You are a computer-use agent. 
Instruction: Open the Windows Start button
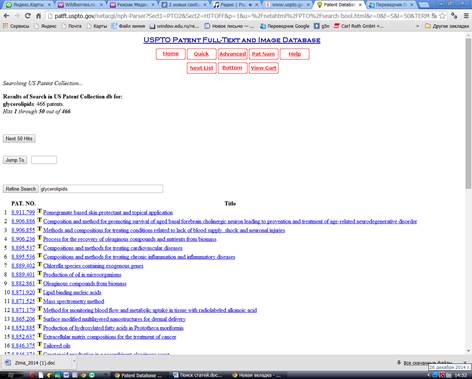pos(11,375)
